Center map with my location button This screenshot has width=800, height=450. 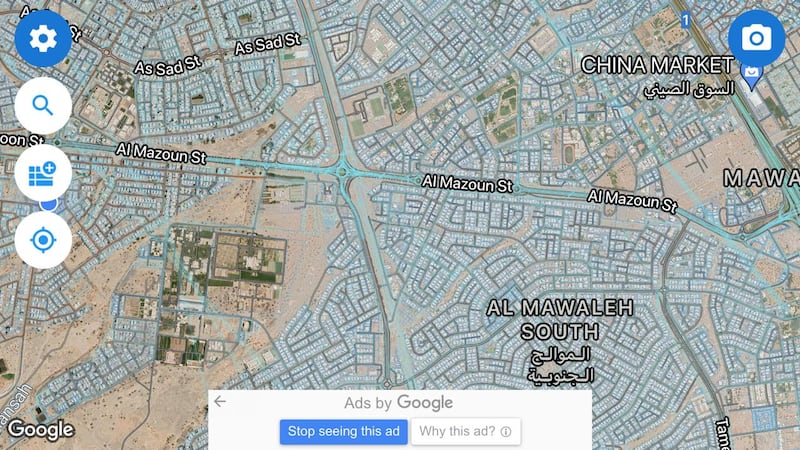click(43, 240)
